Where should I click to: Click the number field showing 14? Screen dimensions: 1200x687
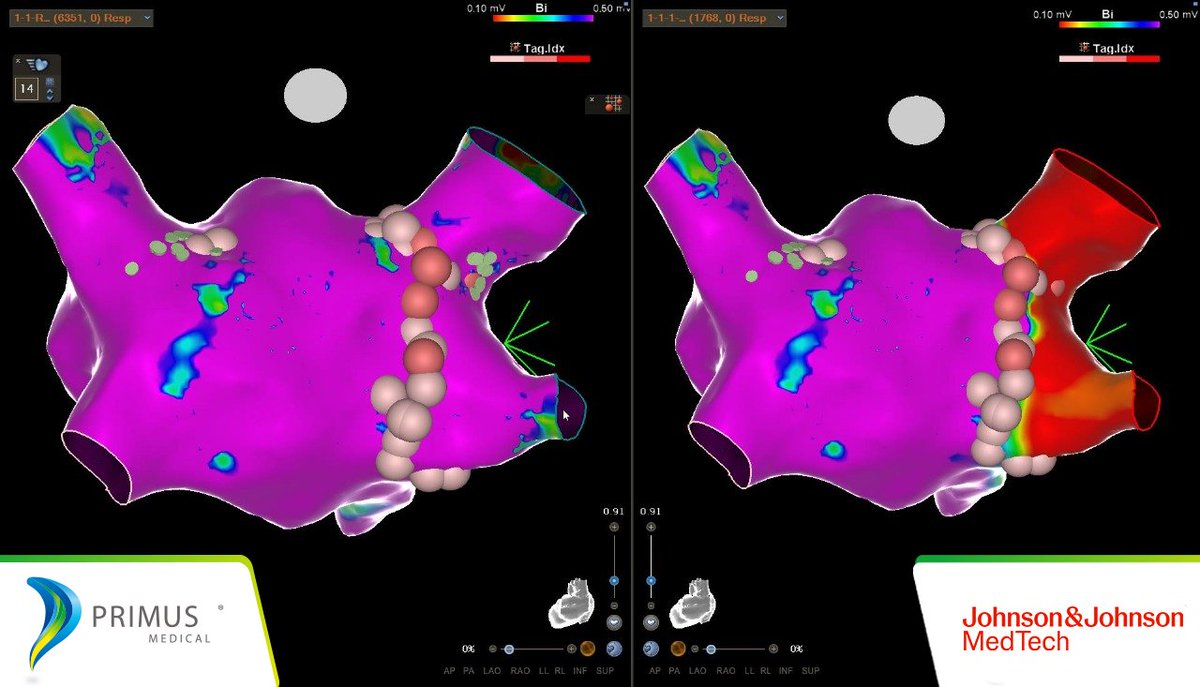(x=27, y=89)
